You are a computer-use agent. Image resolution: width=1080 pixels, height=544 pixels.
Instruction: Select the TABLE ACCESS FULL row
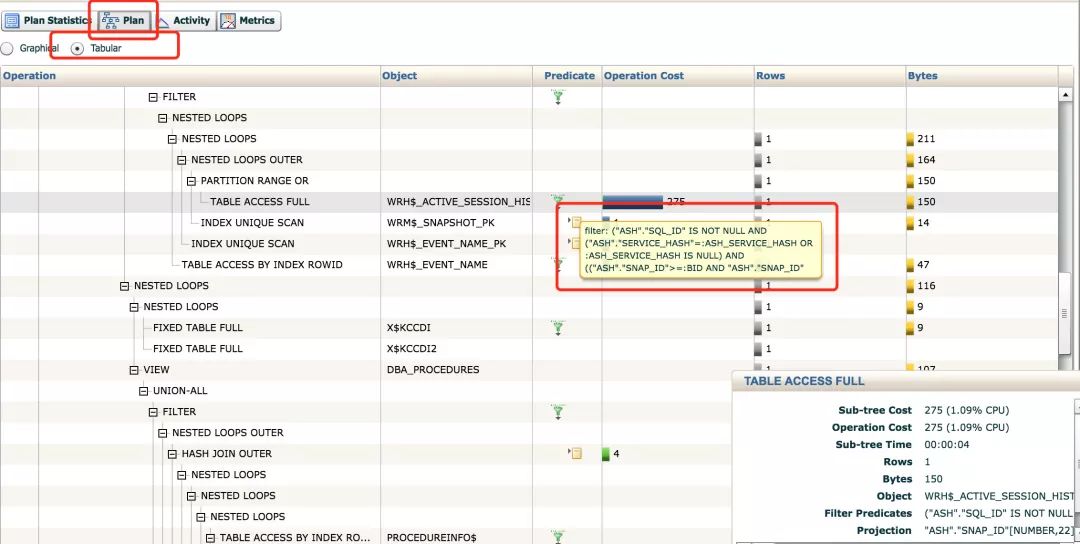click(x=528, y=202)
